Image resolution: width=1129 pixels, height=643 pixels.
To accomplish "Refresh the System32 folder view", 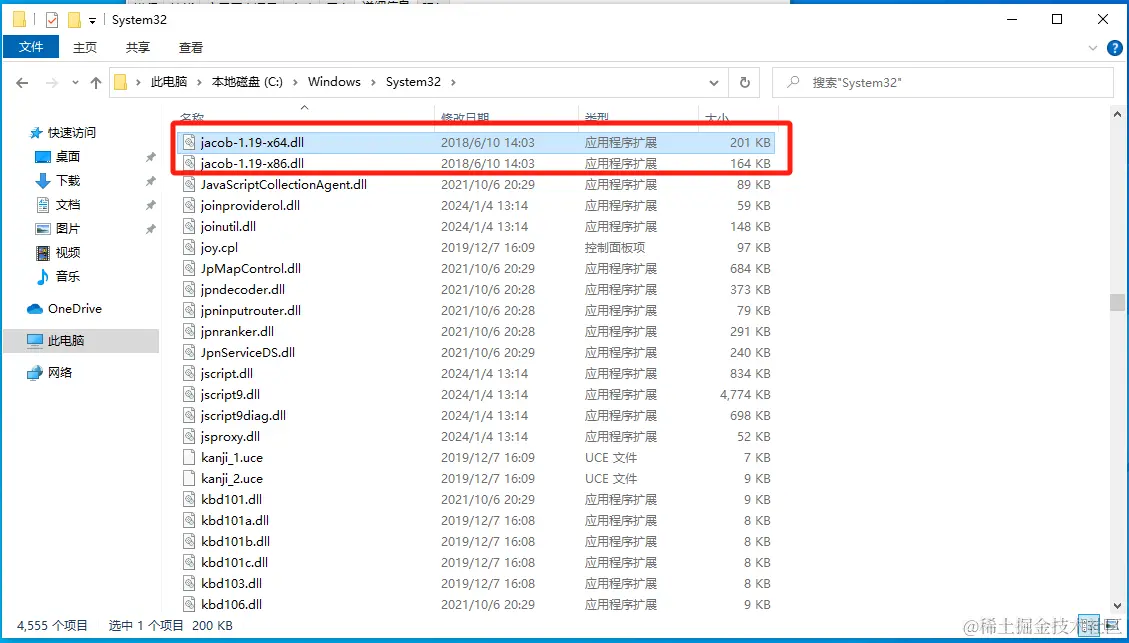I will 745,82.
